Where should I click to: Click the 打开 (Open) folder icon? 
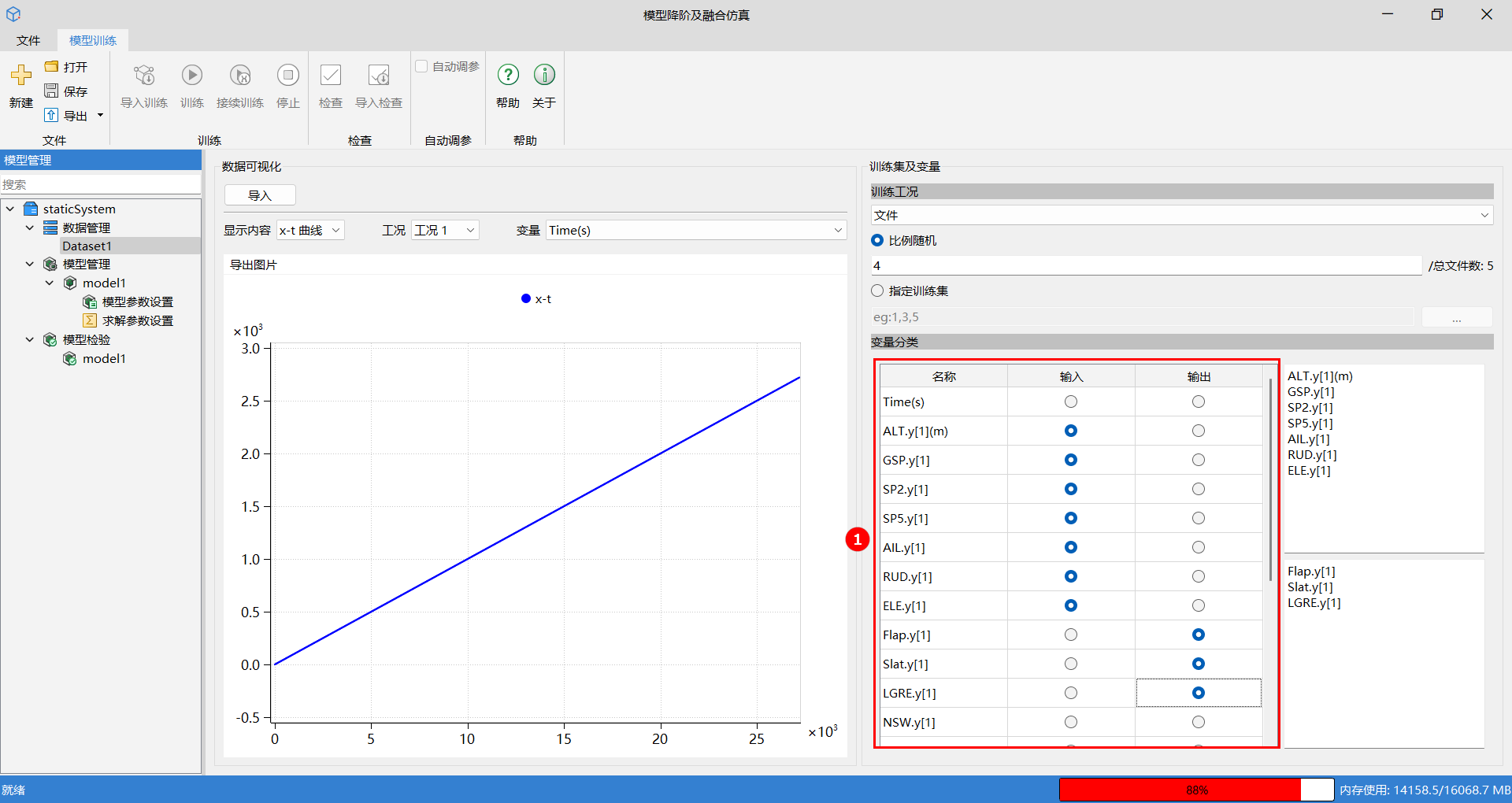(52, 67)
